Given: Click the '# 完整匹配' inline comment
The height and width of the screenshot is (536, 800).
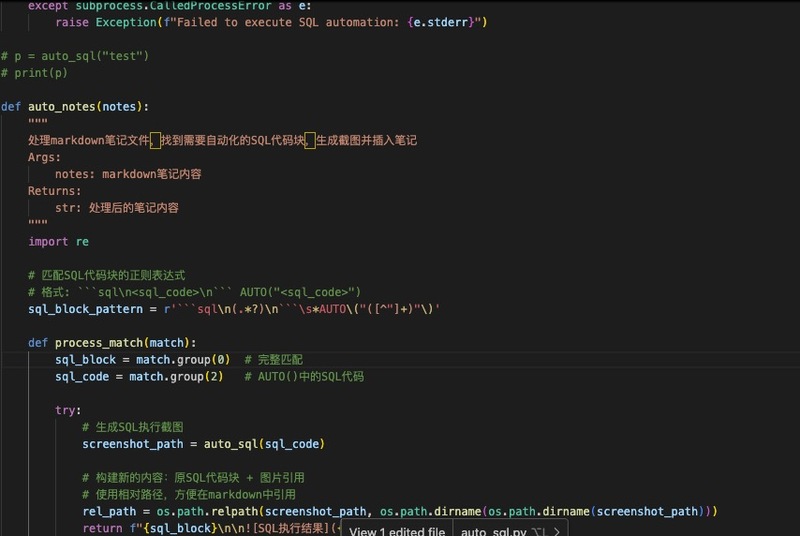Looking at the screenshot, I should click(273, 360).
